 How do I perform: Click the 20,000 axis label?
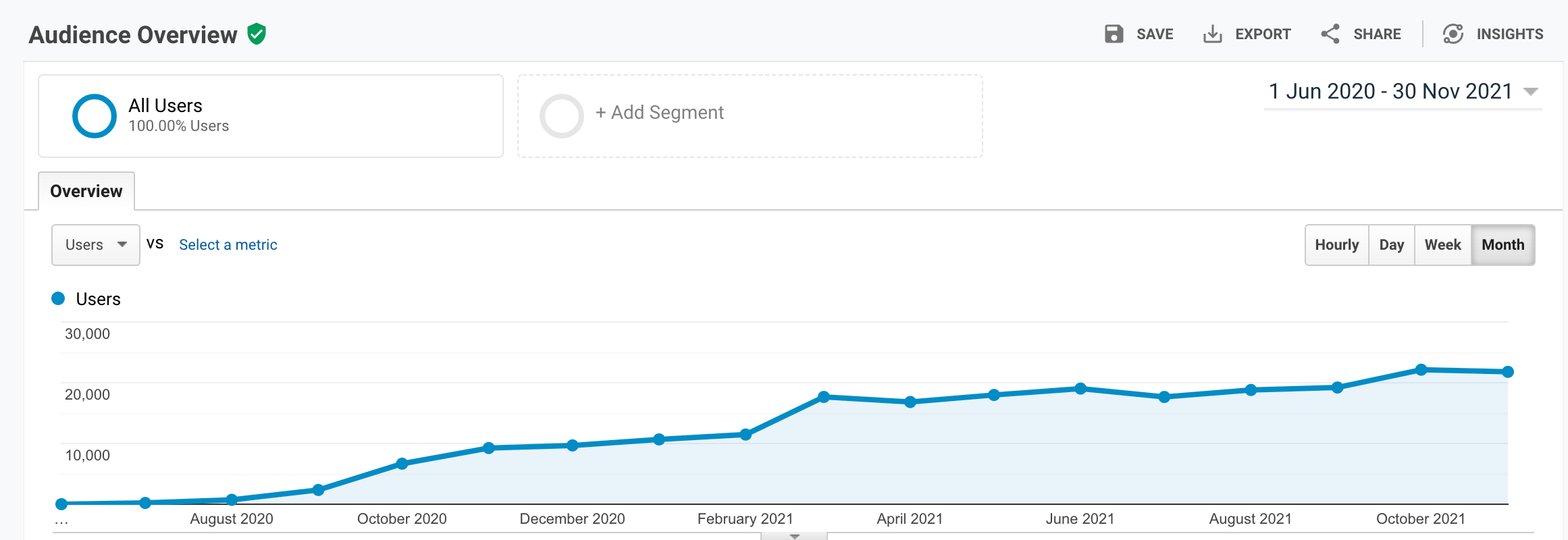(87, 394)
